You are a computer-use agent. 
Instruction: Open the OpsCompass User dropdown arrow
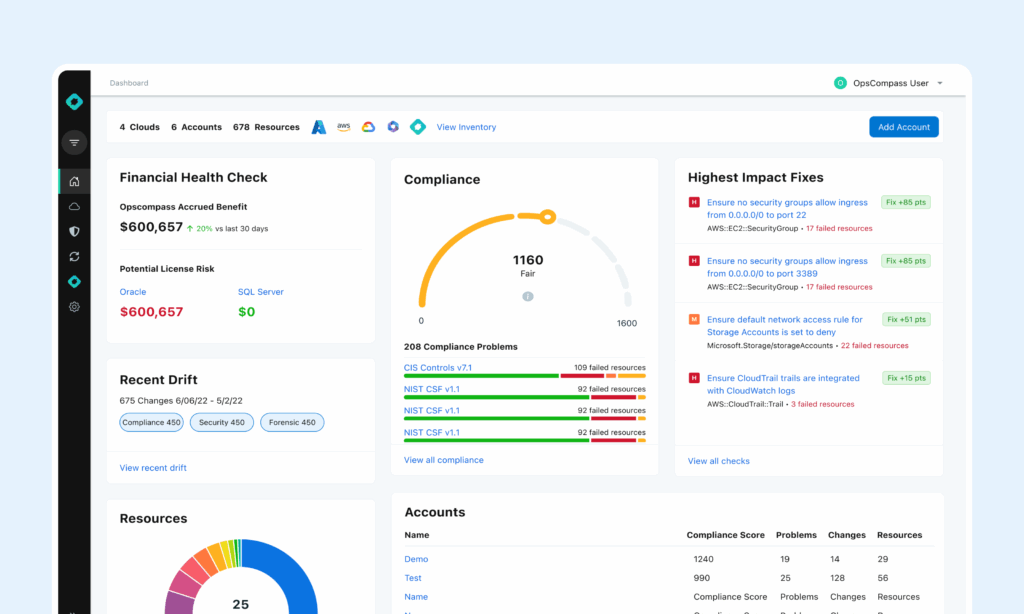tap(940, 84)
